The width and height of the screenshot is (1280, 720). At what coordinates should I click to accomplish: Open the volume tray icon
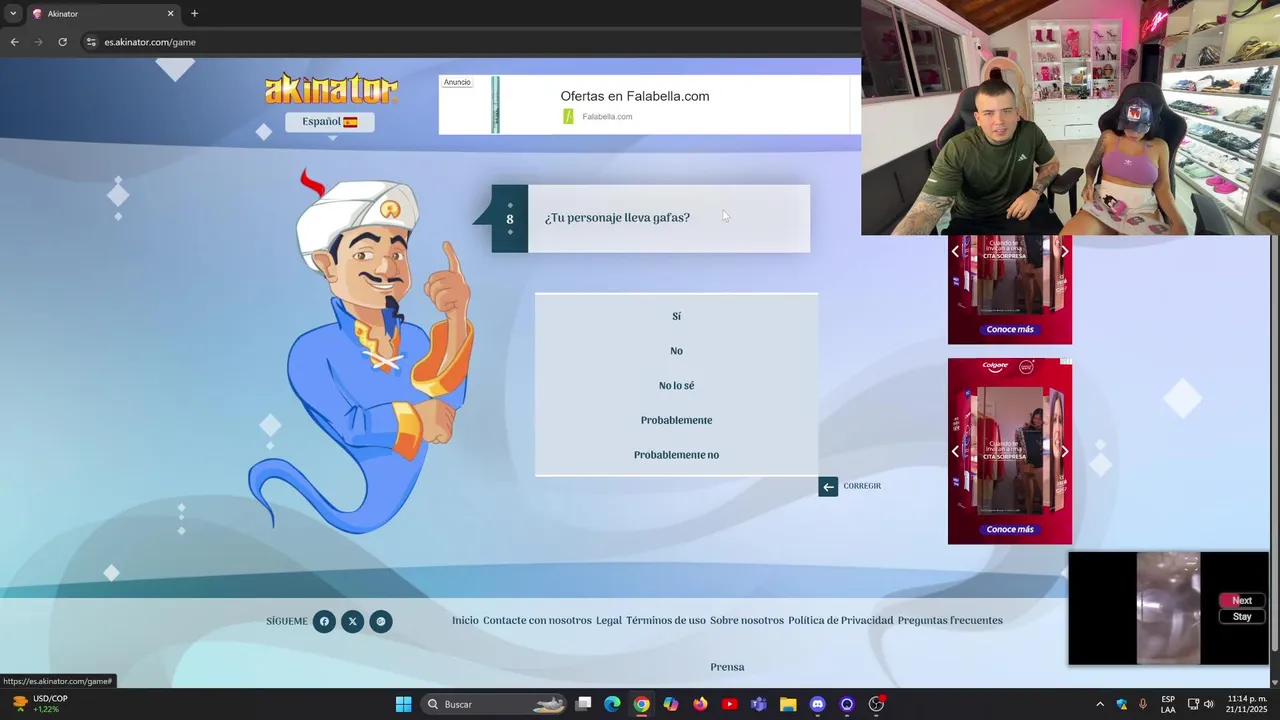point(1211,704)
